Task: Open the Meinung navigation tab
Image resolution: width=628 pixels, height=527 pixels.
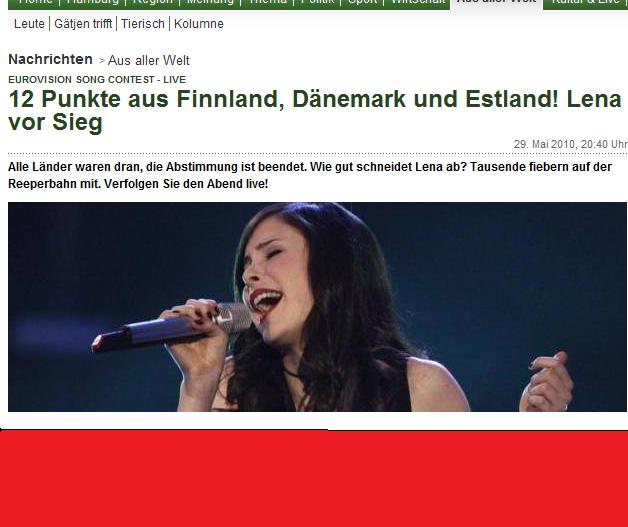Action: [x=210, y=2]
